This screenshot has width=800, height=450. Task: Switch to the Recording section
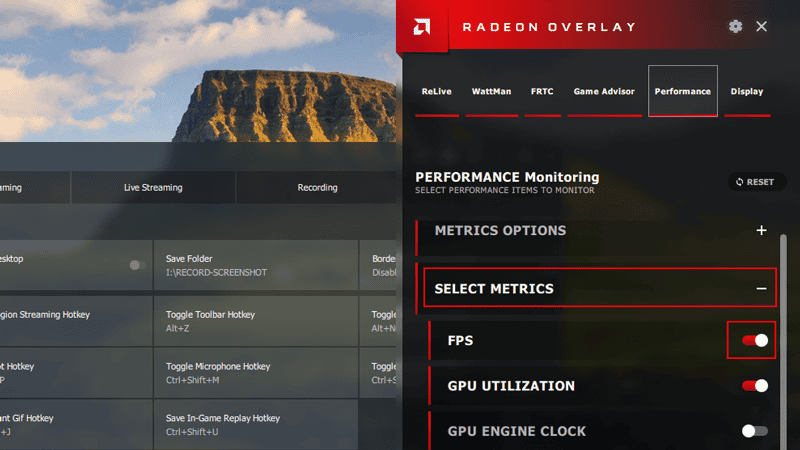(317, 188)
